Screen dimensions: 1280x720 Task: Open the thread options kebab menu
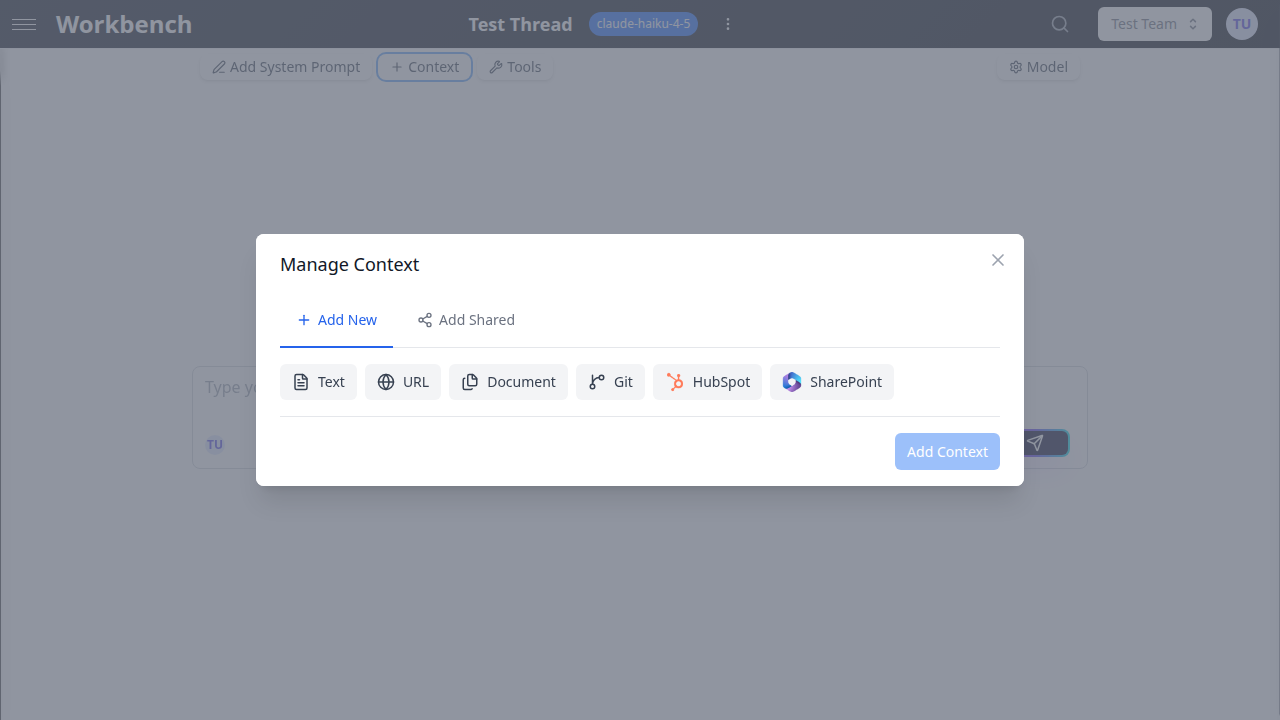click(727, 23)
